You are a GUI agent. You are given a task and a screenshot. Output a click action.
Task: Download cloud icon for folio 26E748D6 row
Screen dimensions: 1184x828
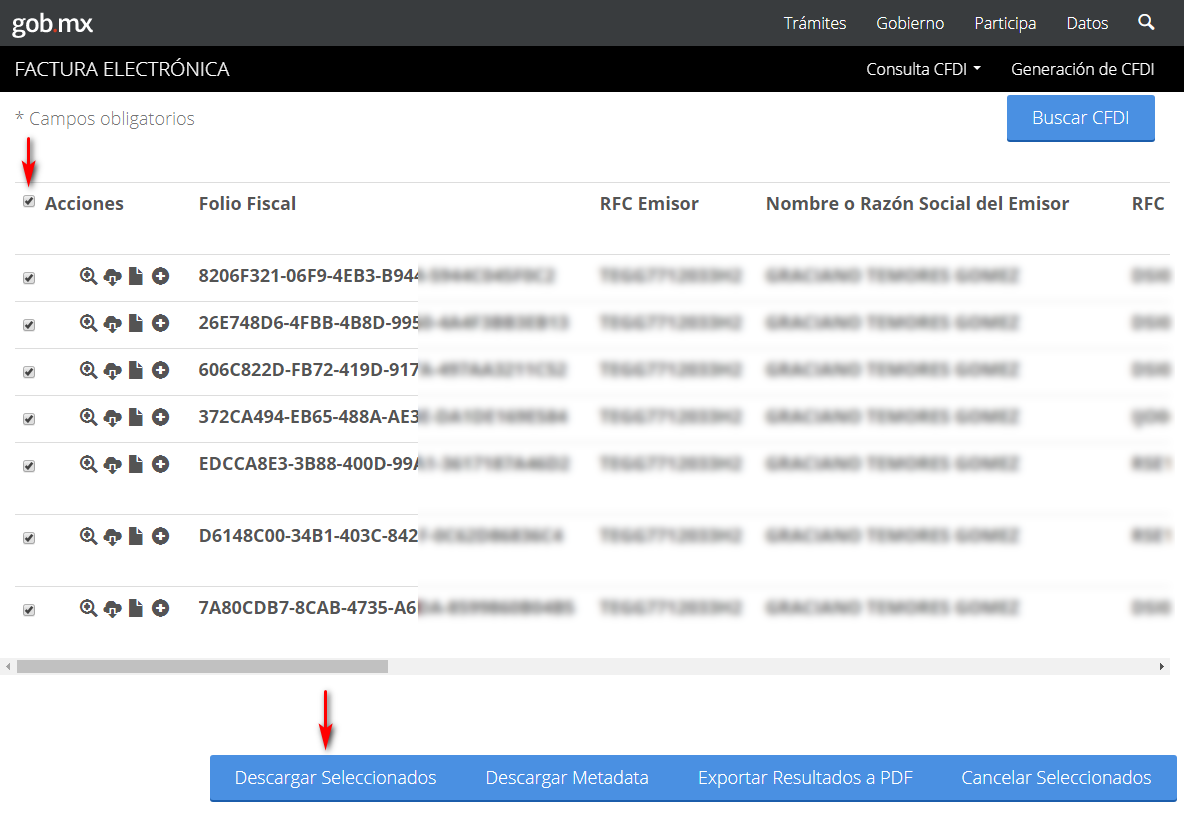click(112, 324)
